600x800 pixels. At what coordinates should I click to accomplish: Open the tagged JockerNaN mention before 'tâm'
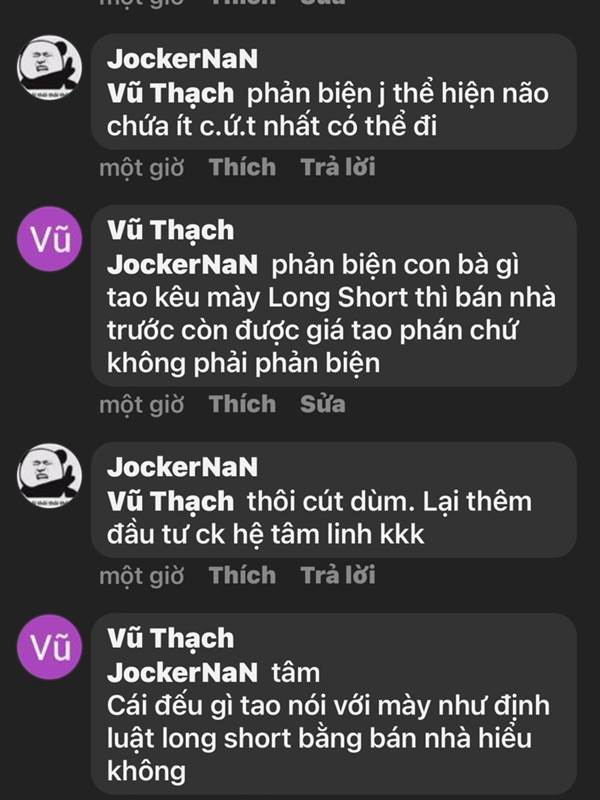(182, 673)
